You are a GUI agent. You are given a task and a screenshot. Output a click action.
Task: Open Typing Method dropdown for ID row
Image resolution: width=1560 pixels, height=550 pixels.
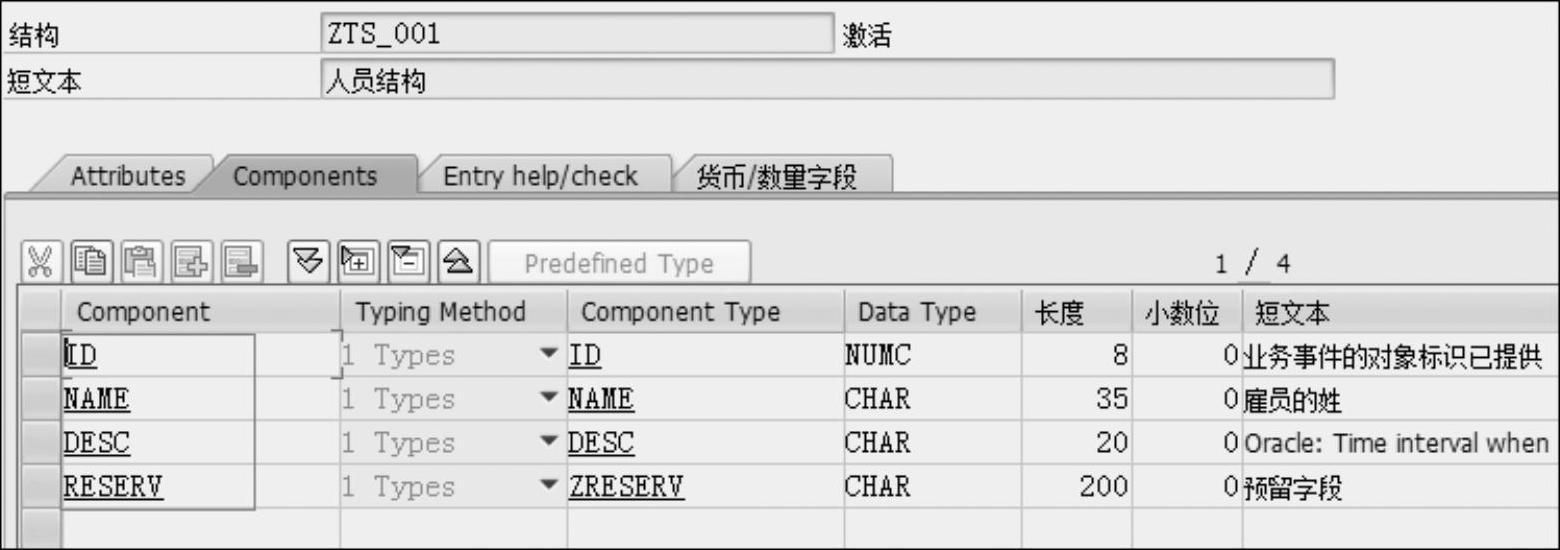pyautogui.click(x=548, y=355)
